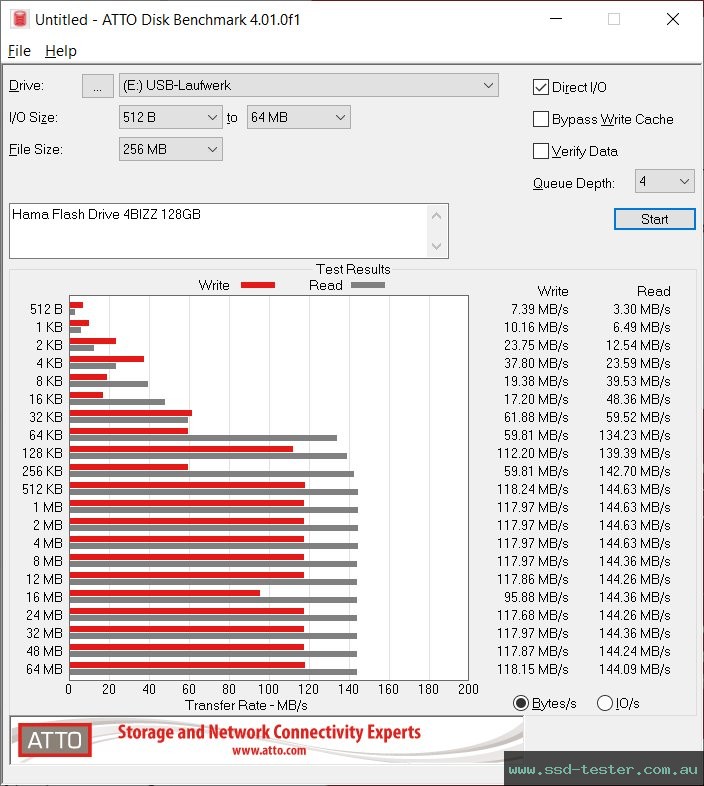Click the 117.68 MB/s write result
Viewport: 704px width, 786px height.
(533, 616)
